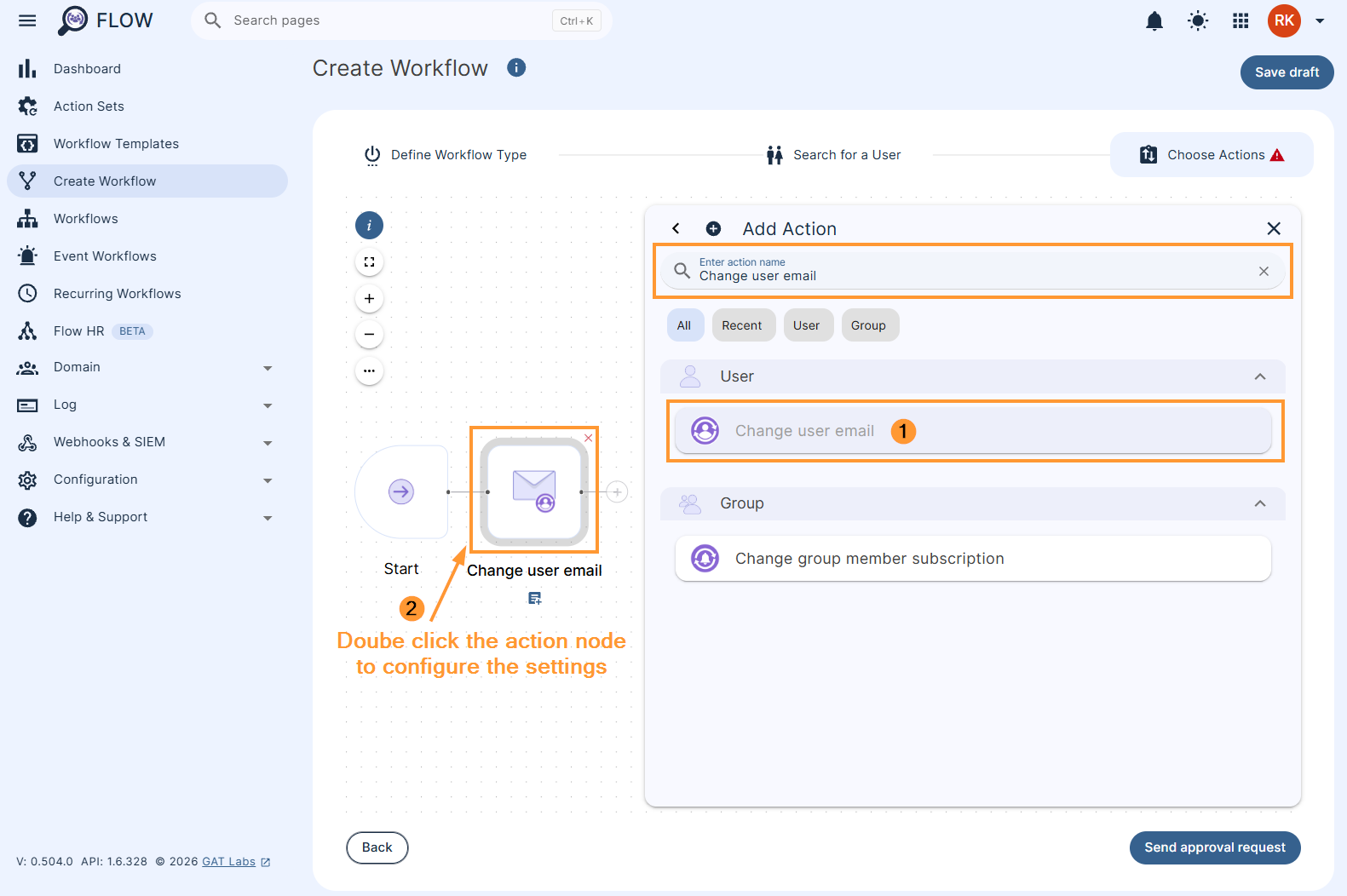Image resolution: width=1347 pixels, height=896 pixels.
Task: Focus the Enter action name field
Action: coord(972,271)
